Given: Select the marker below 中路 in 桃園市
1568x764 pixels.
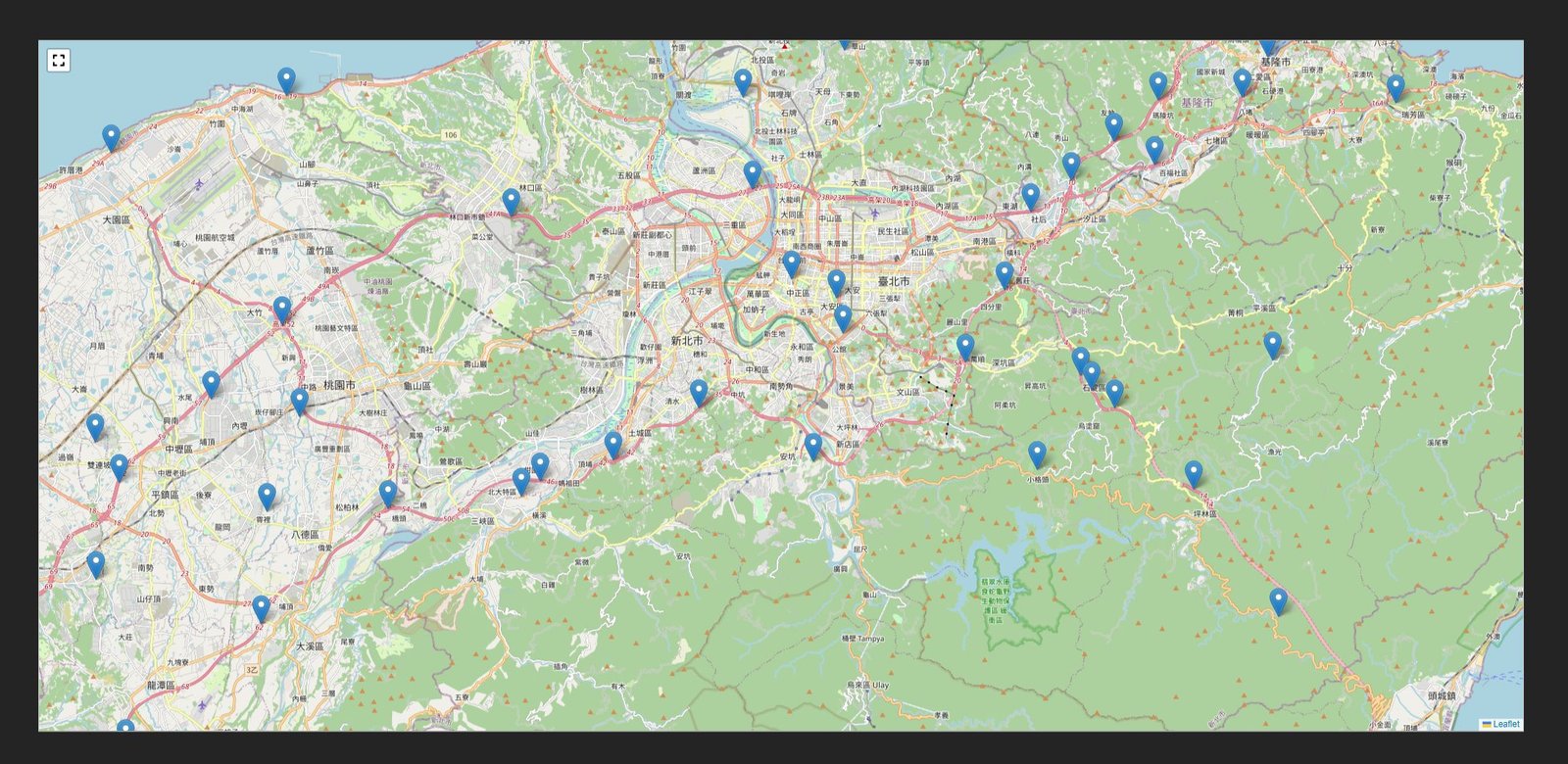Looking at the screenshot, I should pos(300,404).
